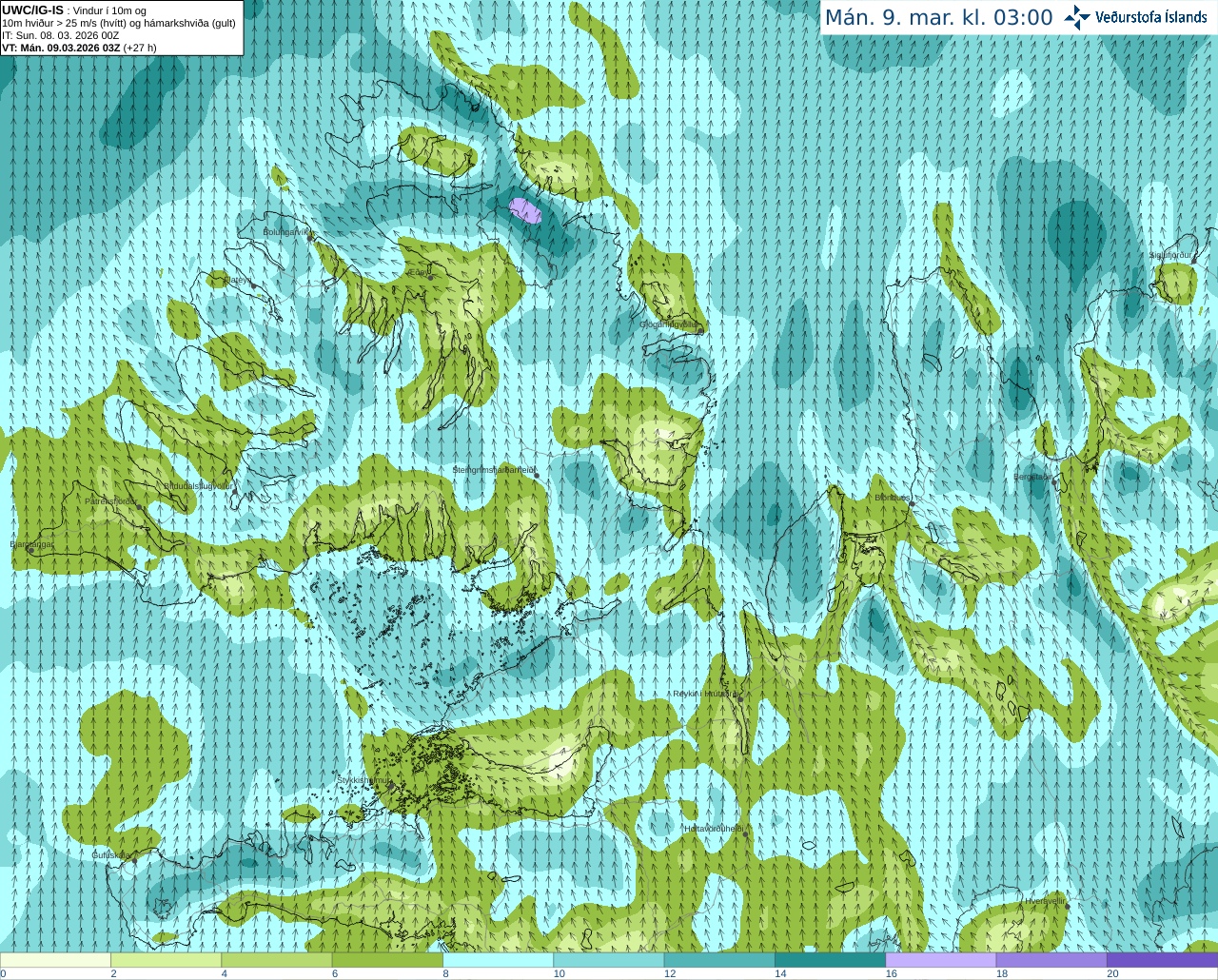Click the 14–16 m/s dark teal legend swatch
The image size is (1218, 980).
click(x=830, y=960)
